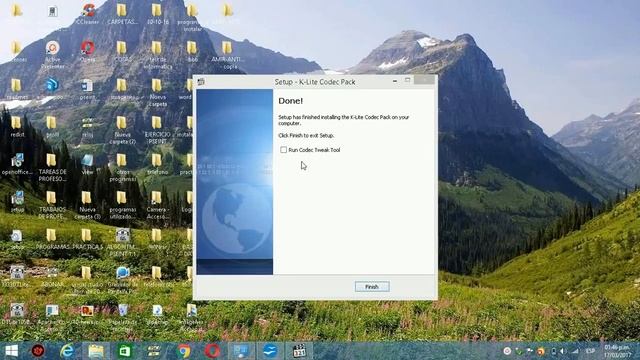
Task: Open the blue OpenOffice taskbar icon
Action: 270,351
